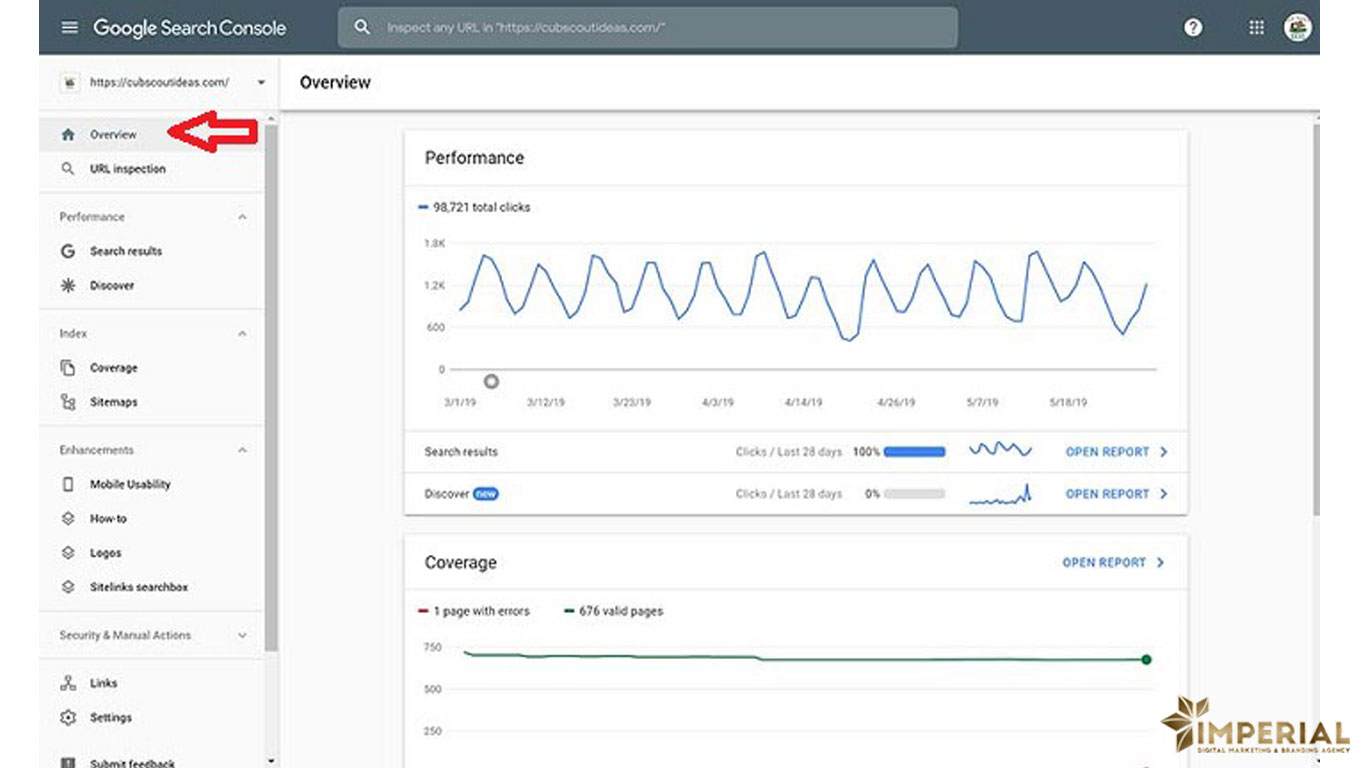The image size is (1366, 768).
Task: Open the hamburger main menu
Action: (x=69, y=28)
